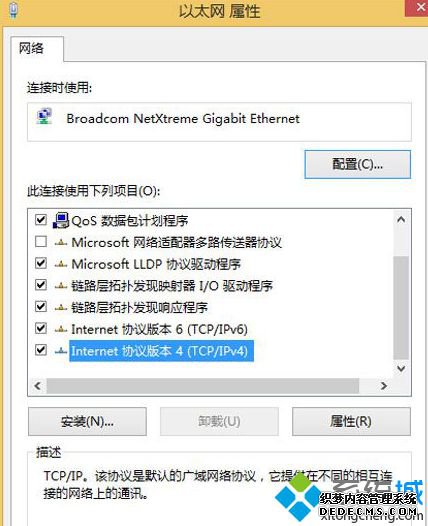Click the list's scroll up arrow
Viewport: 428px width, 526px height.
[x=401, y=220]
